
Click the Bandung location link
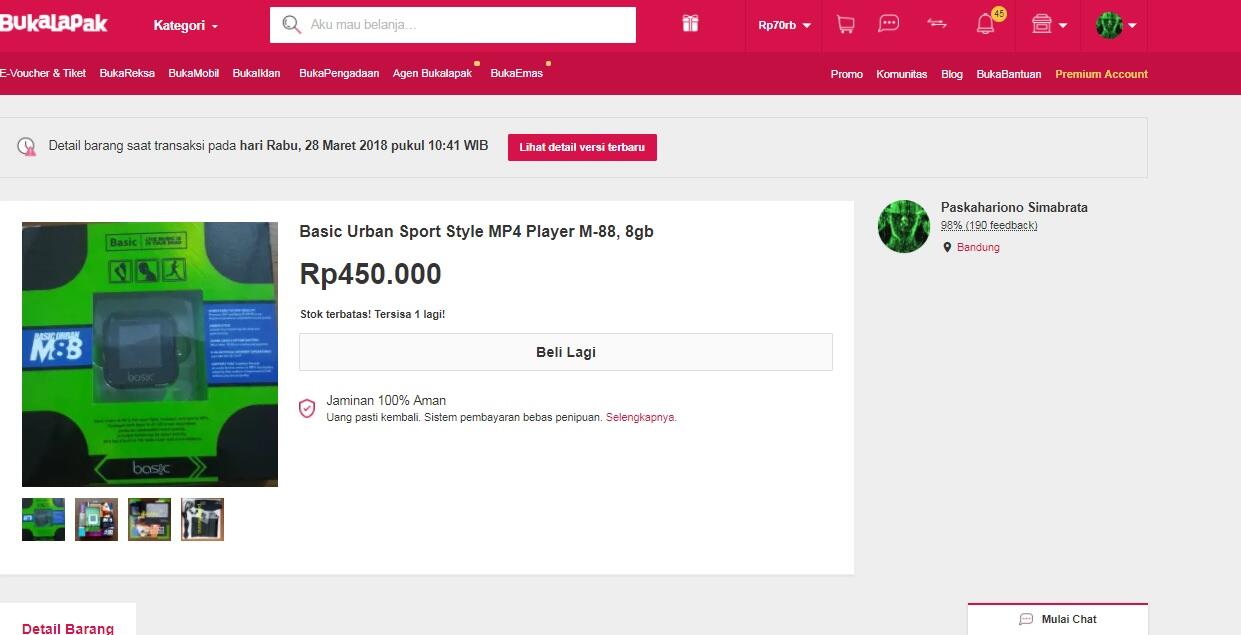978,247
